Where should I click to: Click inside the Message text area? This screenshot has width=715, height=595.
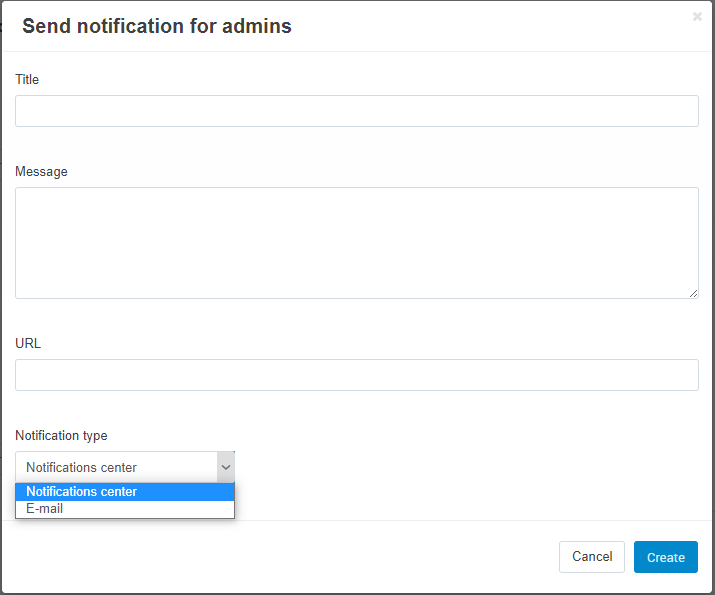357,243
